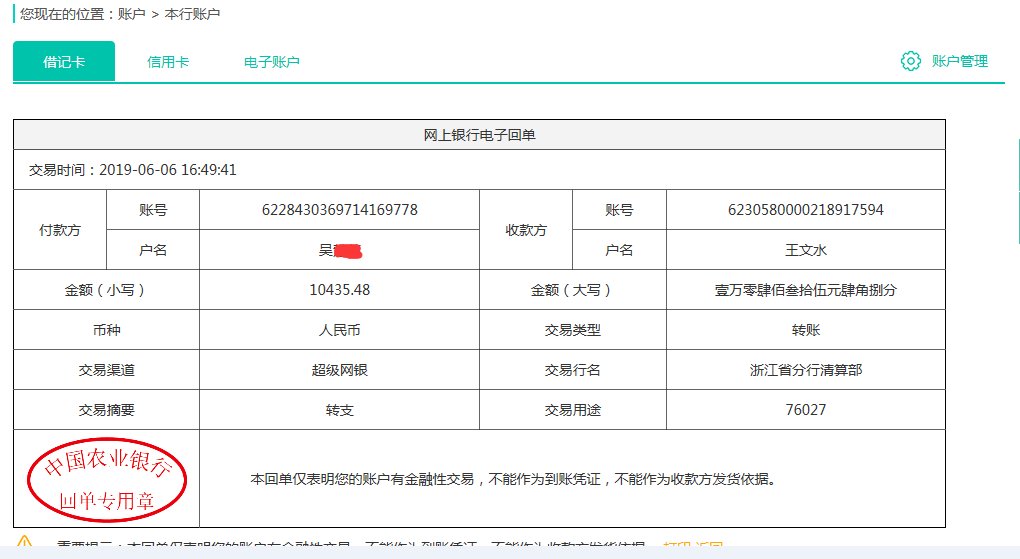Viewport: 1020px width, 559px height.
Task: Select payer account number 6228430369714169778
Action: point(340,210)
